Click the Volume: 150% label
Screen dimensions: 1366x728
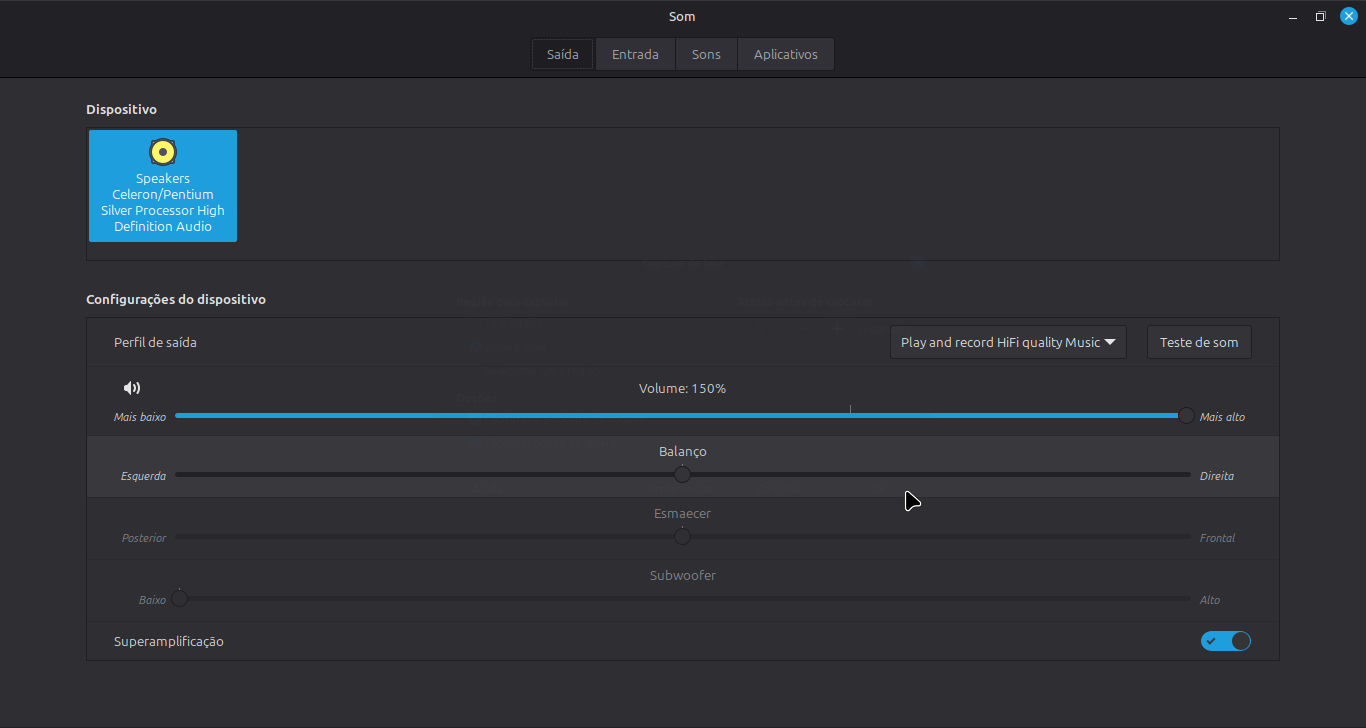(682, 388)
